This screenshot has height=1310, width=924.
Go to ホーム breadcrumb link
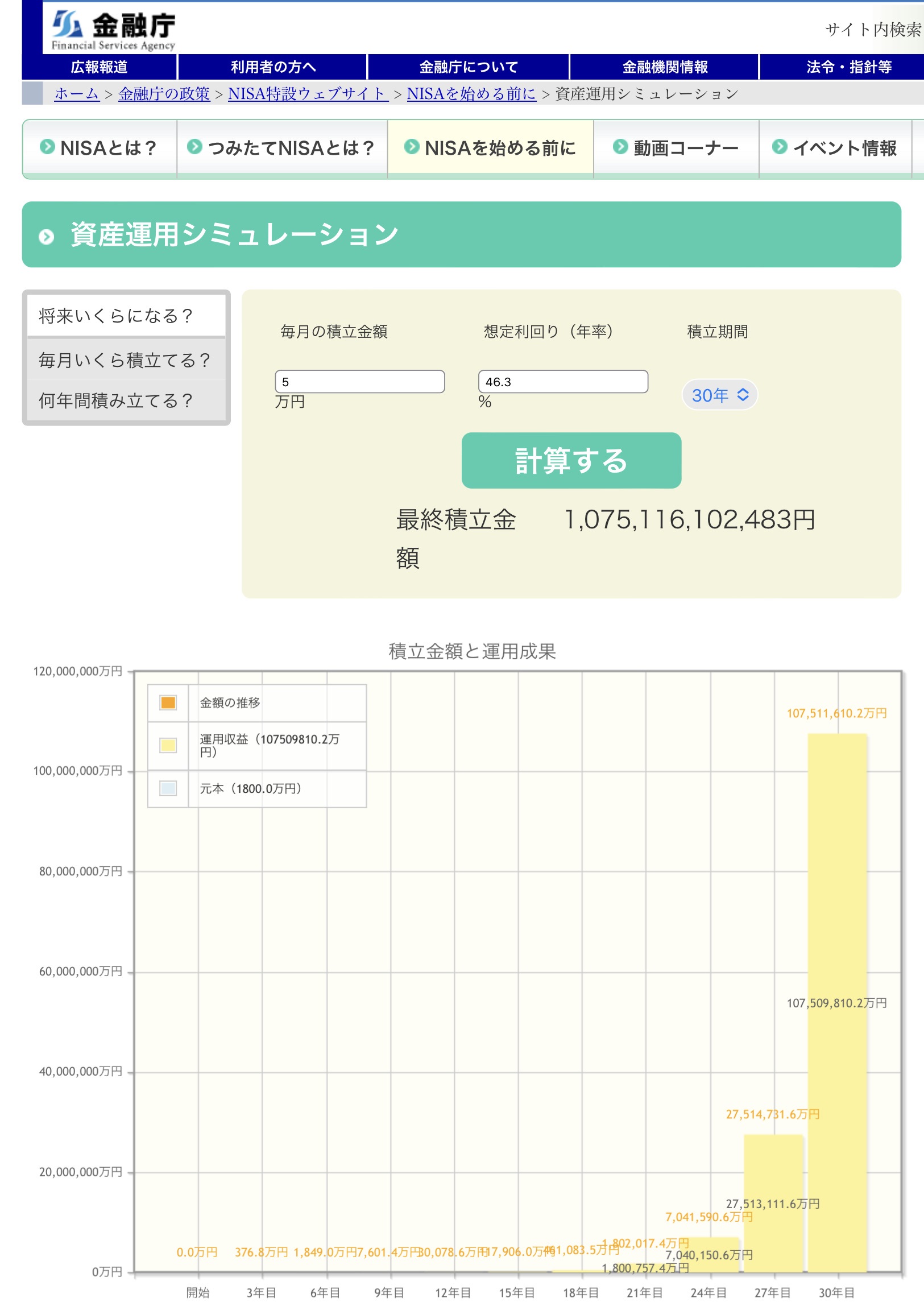click(x=77, y=93)
